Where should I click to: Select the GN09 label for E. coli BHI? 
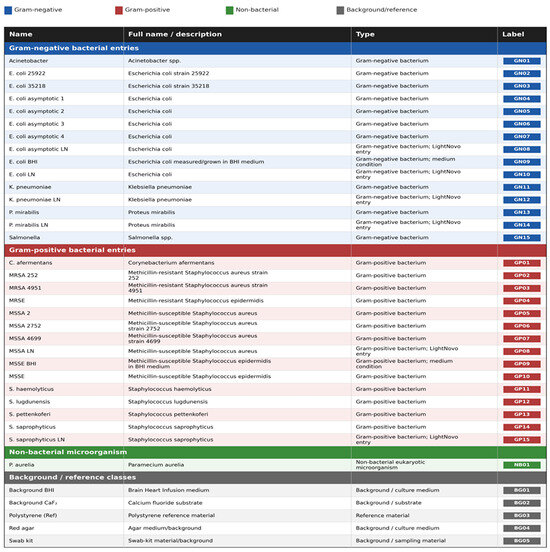tap(521, 162)
